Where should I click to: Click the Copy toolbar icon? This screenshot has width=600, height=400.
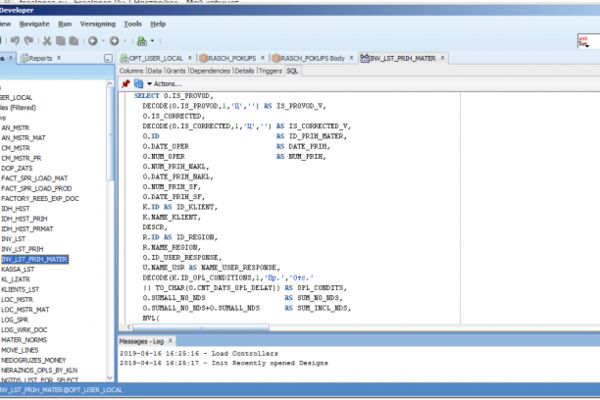point(60,41)
